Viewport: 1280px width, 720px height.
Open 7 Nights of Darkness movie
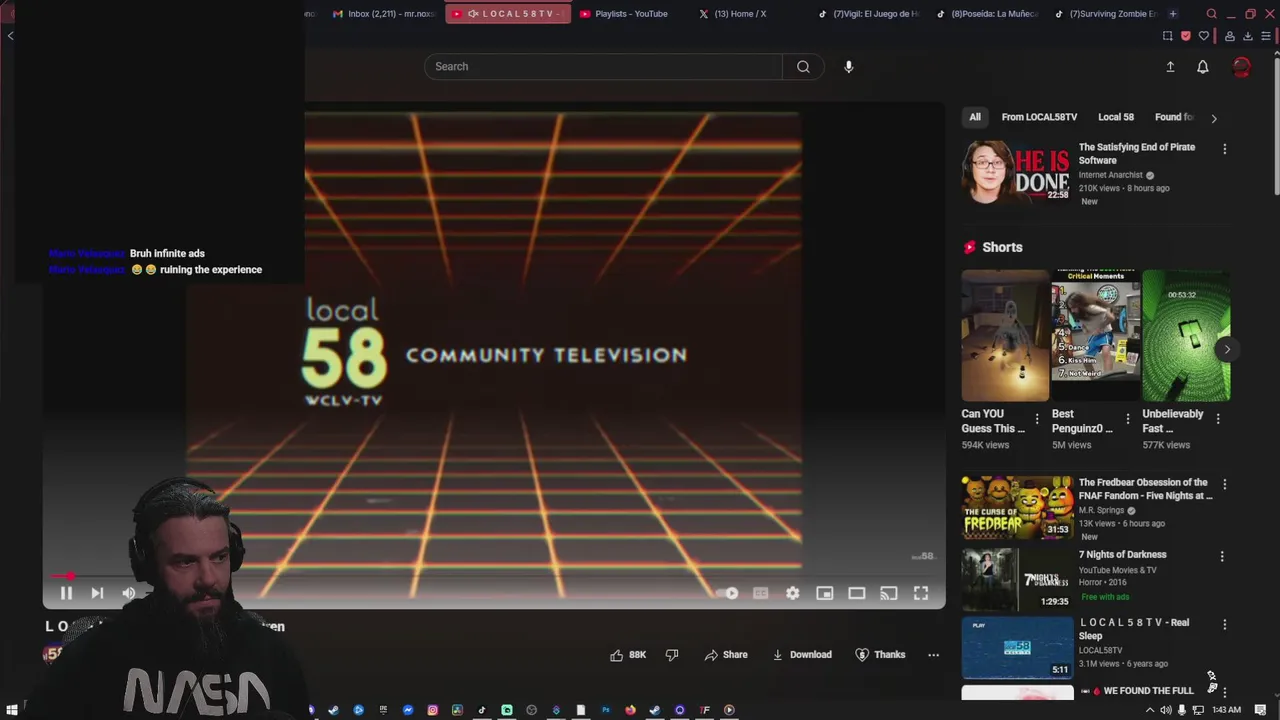point(1017,579)
